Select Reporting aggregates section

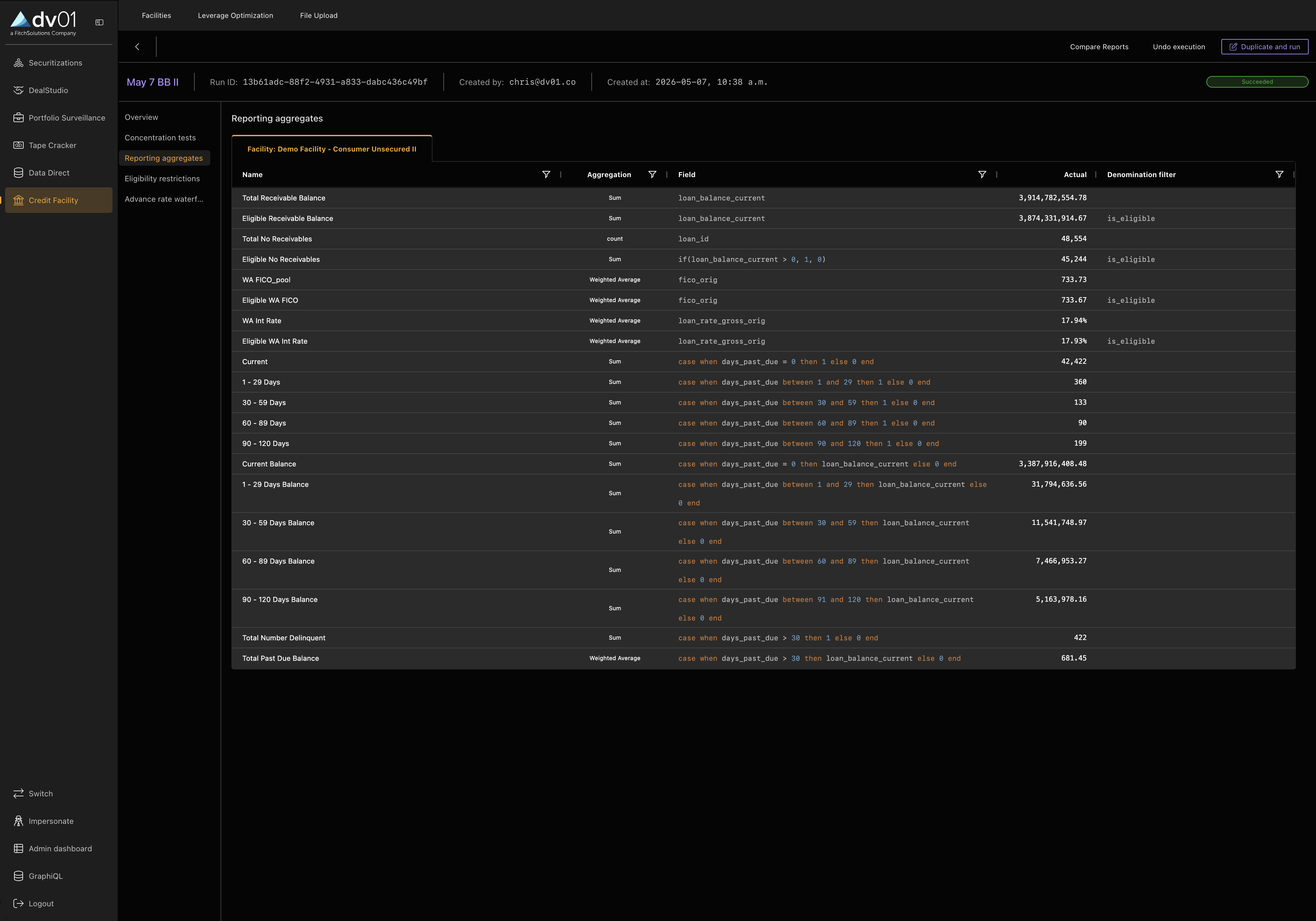pos(164,158)
